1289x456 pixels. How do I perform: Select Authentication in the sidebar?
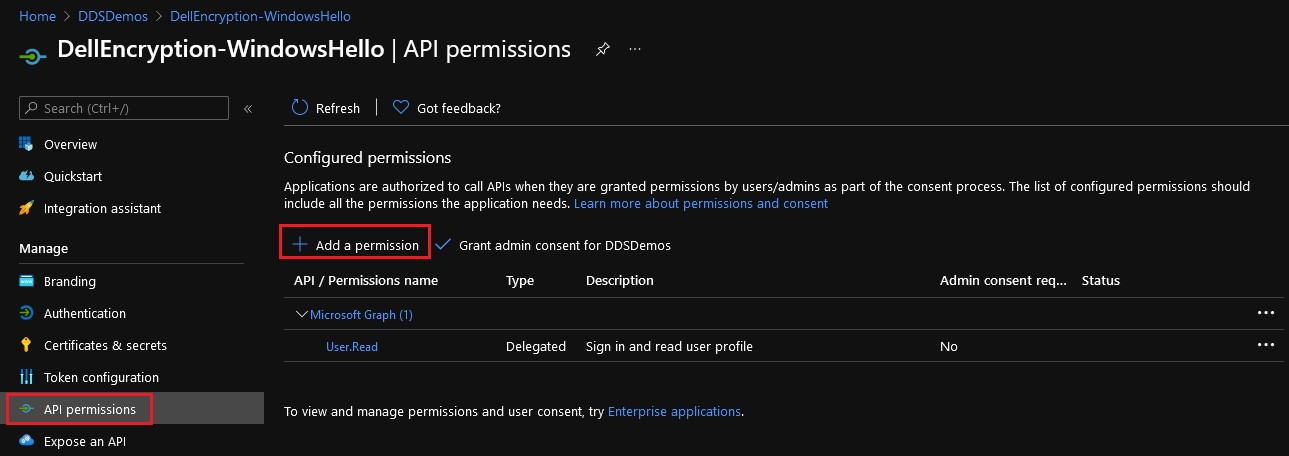coord(84,313)
